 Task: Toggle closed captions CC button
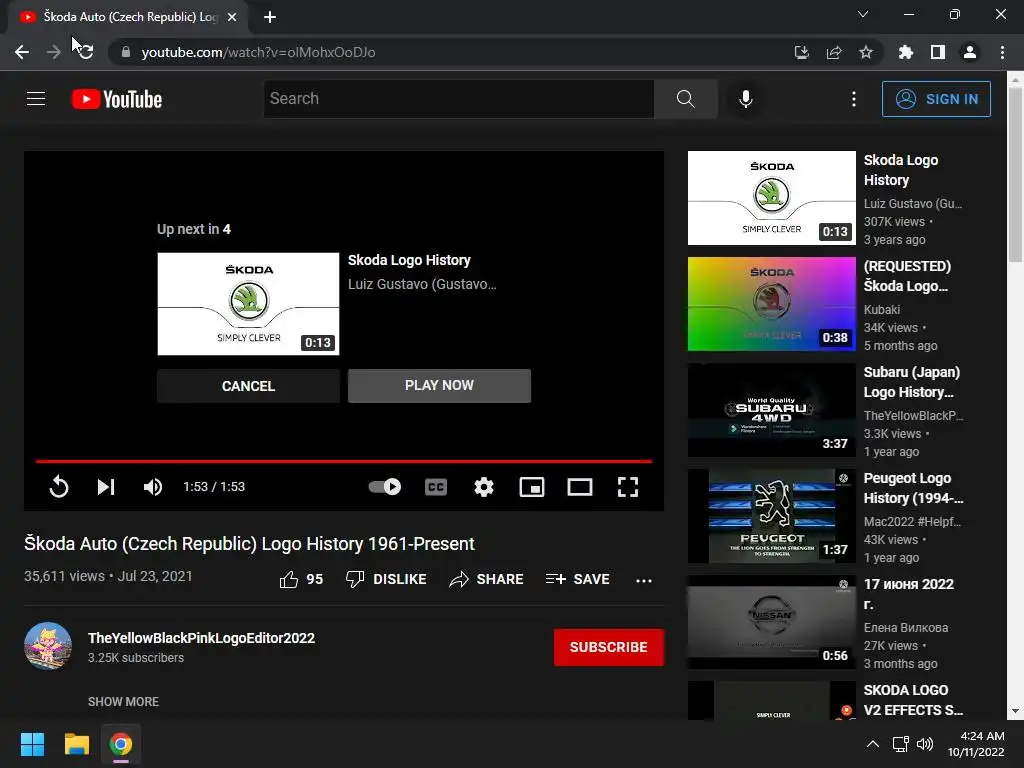click(x=436, y=487)
